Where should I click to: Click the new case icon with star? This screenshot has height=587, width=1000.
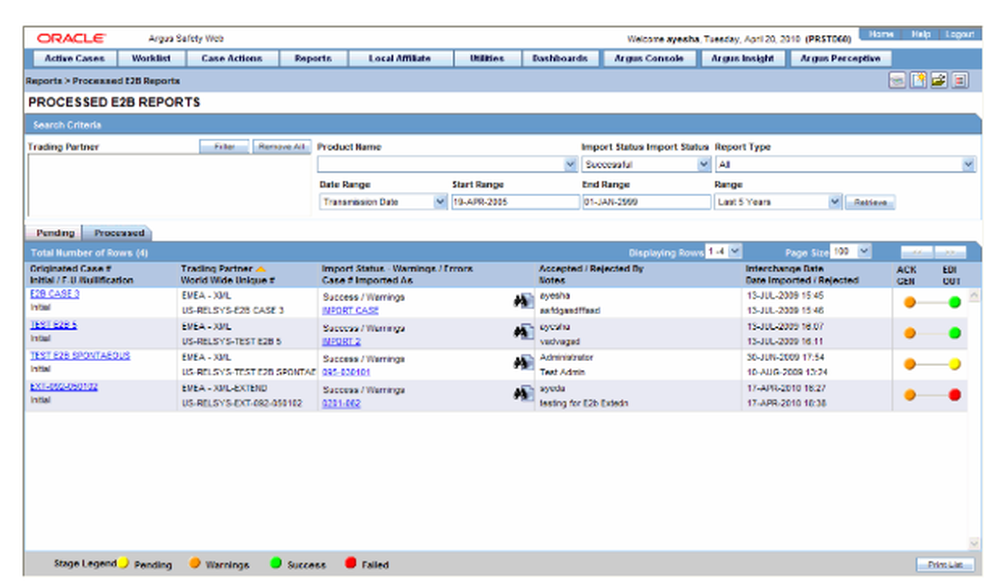click(918, 80)
